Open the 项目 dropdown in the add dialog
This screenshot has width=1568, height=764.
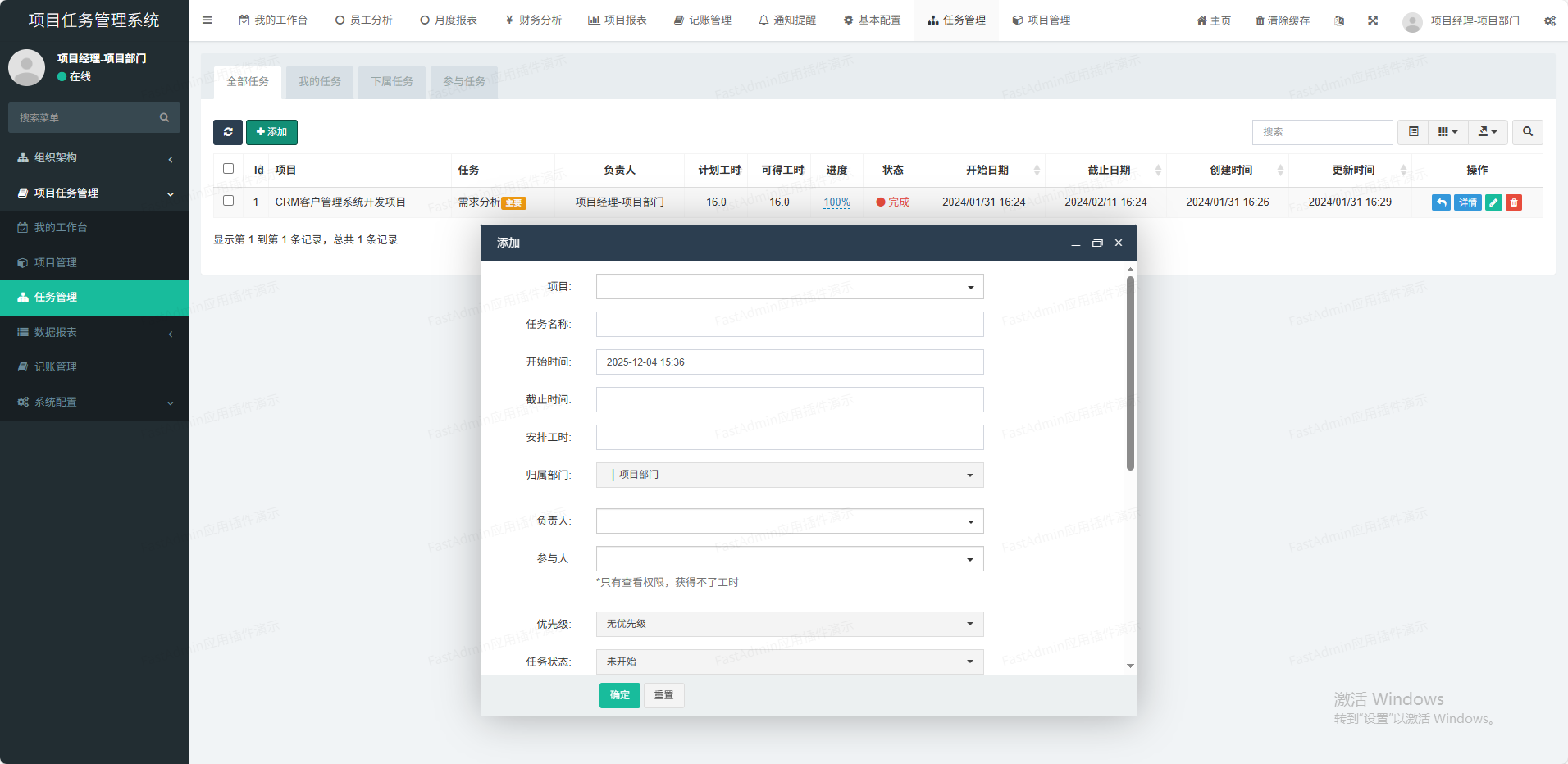coord(789,287)
